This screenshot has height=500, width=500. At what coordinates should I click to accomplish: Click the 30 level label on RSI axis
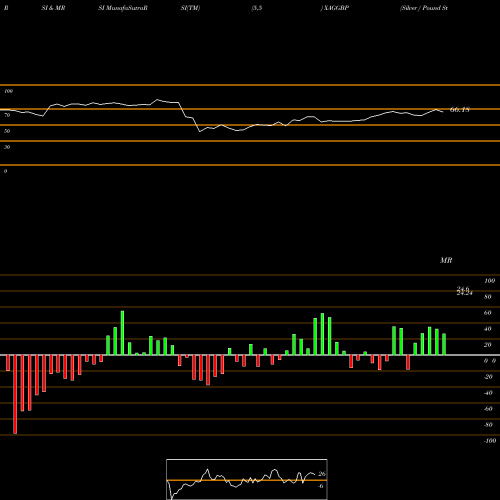[7, 147]
